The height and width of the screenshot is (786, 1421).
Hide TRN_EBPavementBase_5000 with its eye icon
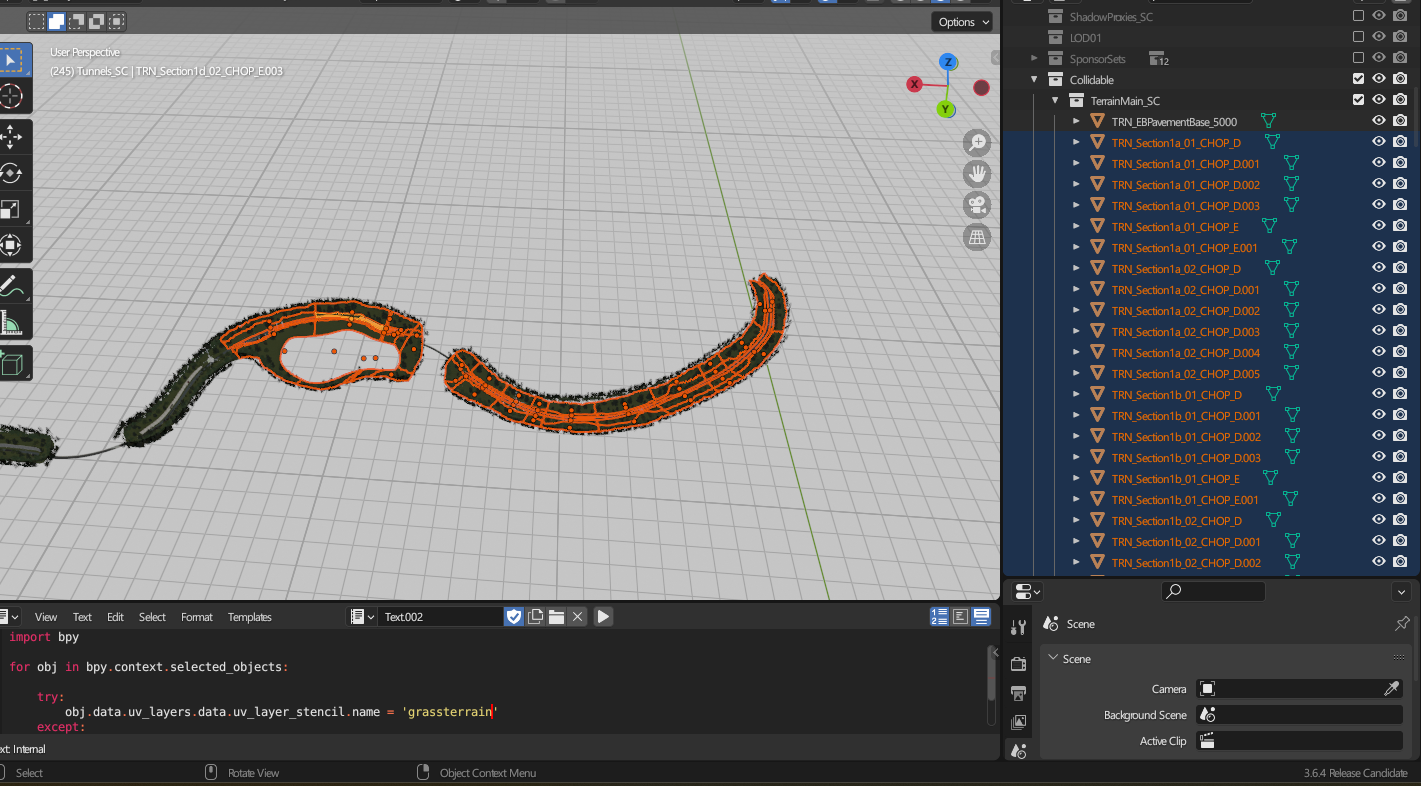pos(1379,121)
